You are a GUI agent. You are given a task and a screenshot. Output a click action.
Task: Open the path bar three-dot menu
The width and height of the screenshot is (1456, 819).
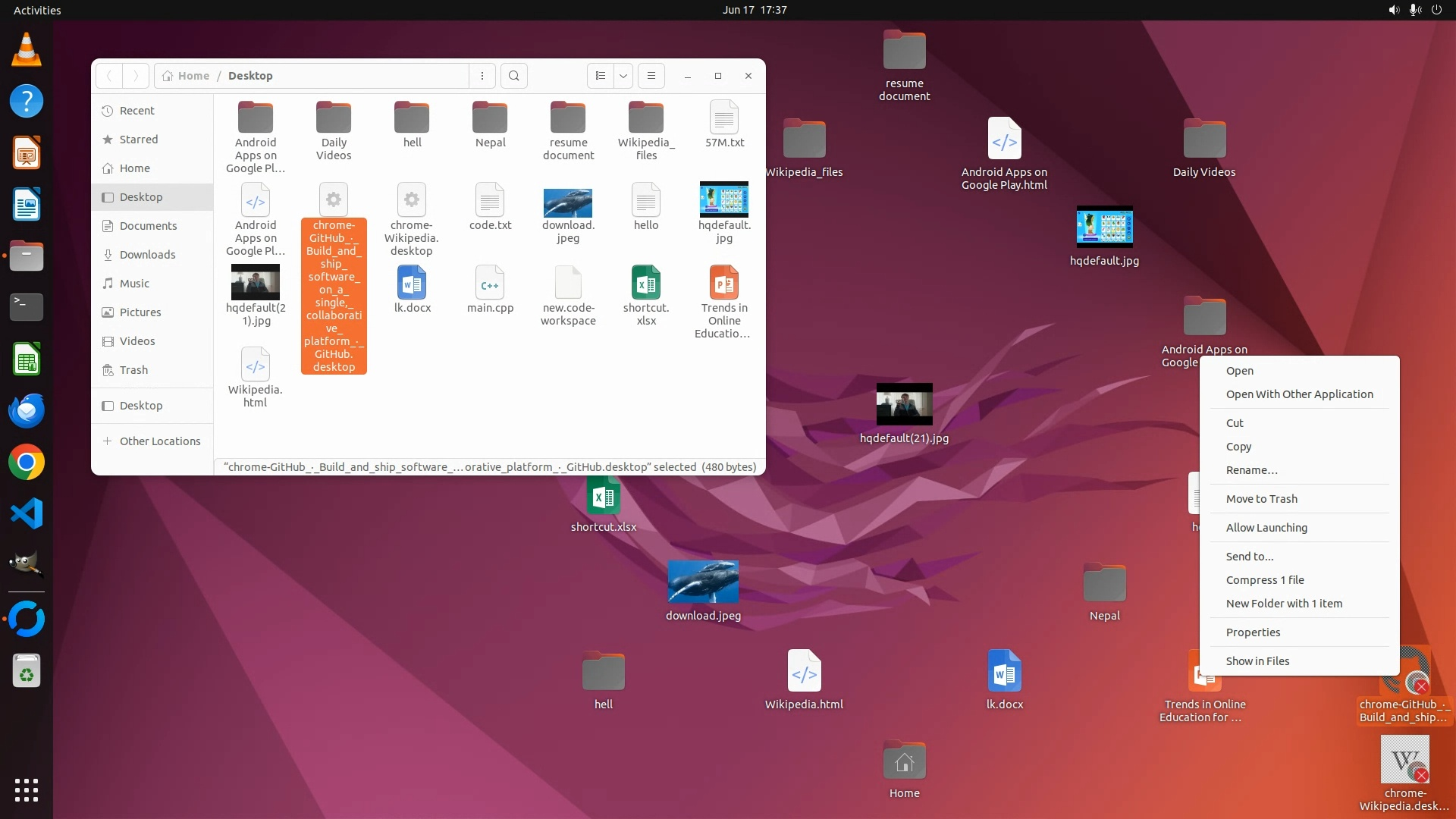(482, 76)
